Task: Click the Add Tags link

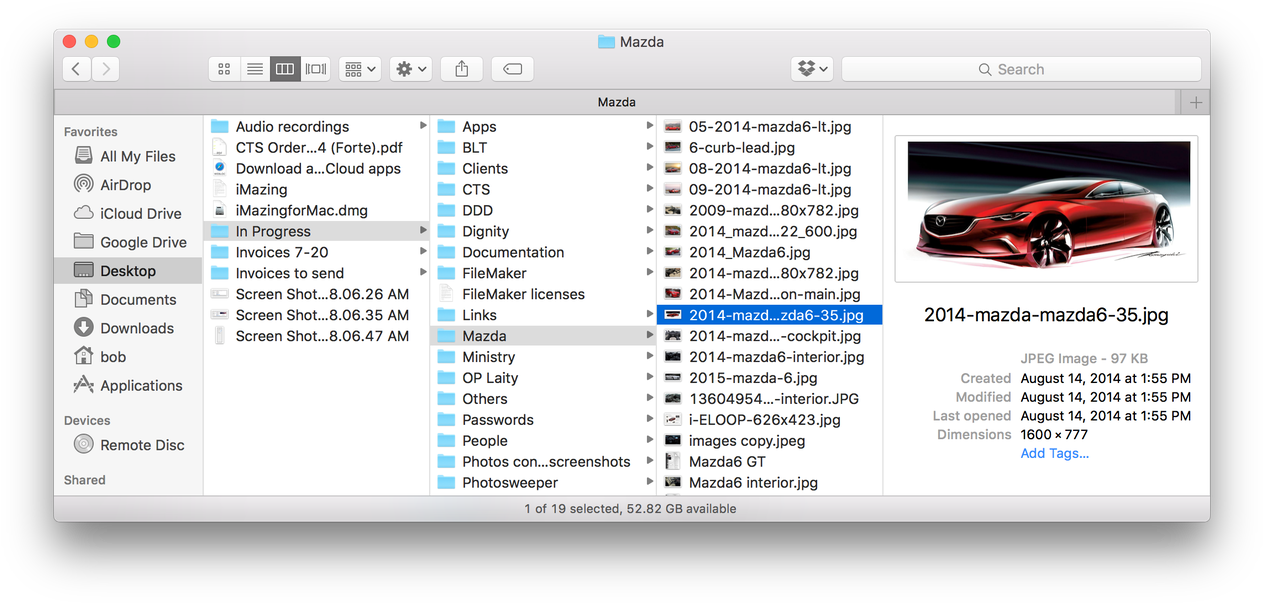Action: 1054,454
